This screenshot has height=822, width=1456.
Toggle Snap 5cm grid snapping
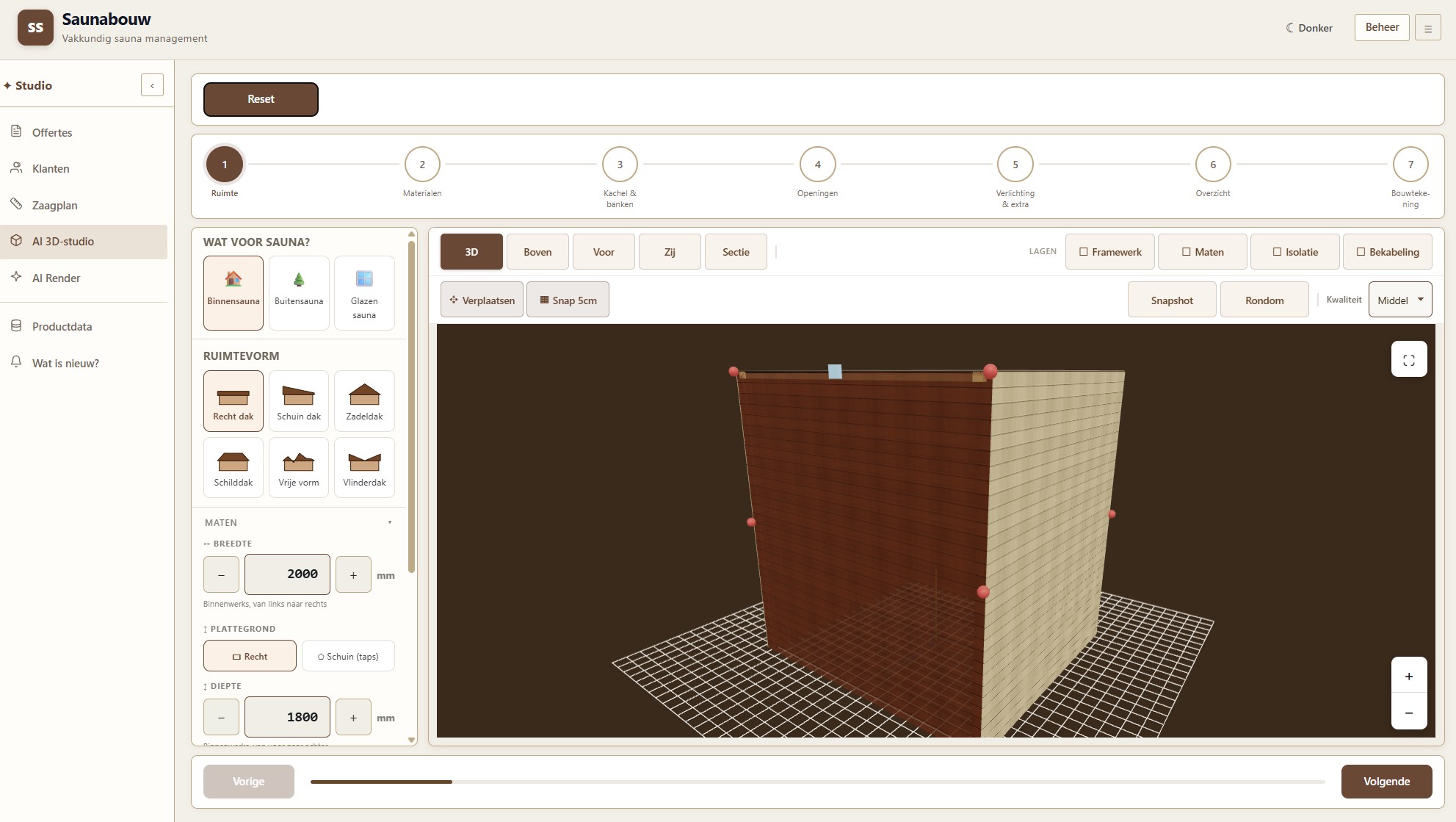568,300
